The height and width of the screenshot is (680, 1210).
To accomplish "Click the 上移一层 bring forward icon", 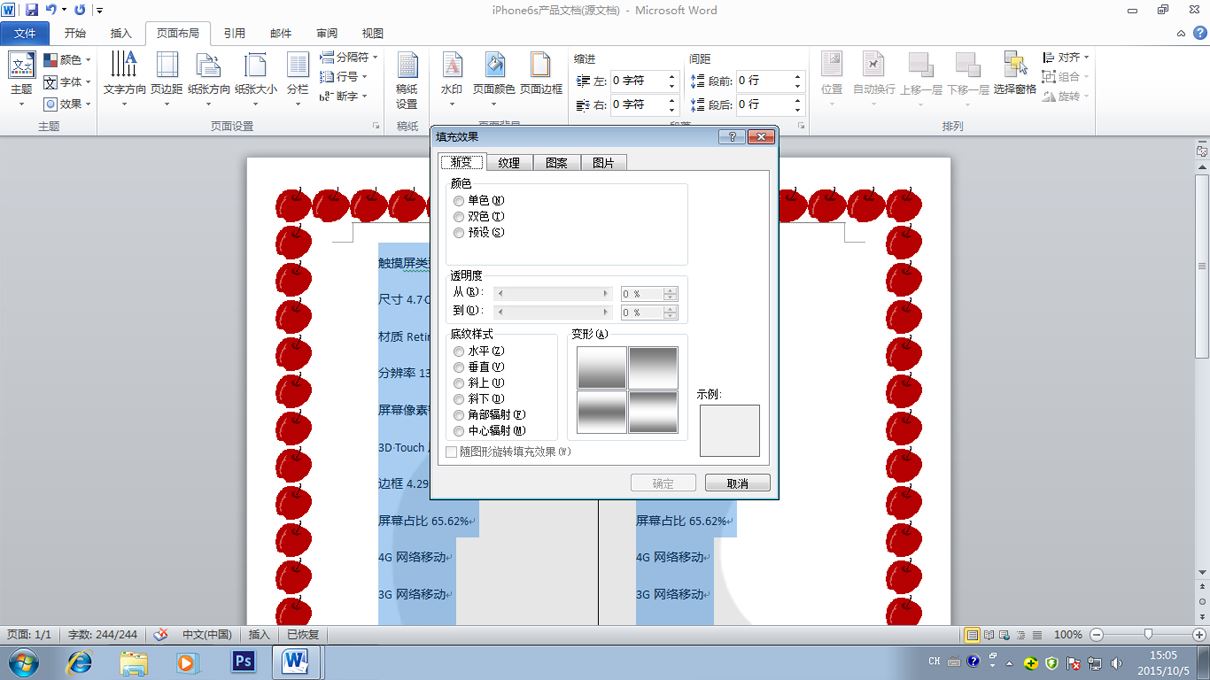I will (x=921, y=65).
